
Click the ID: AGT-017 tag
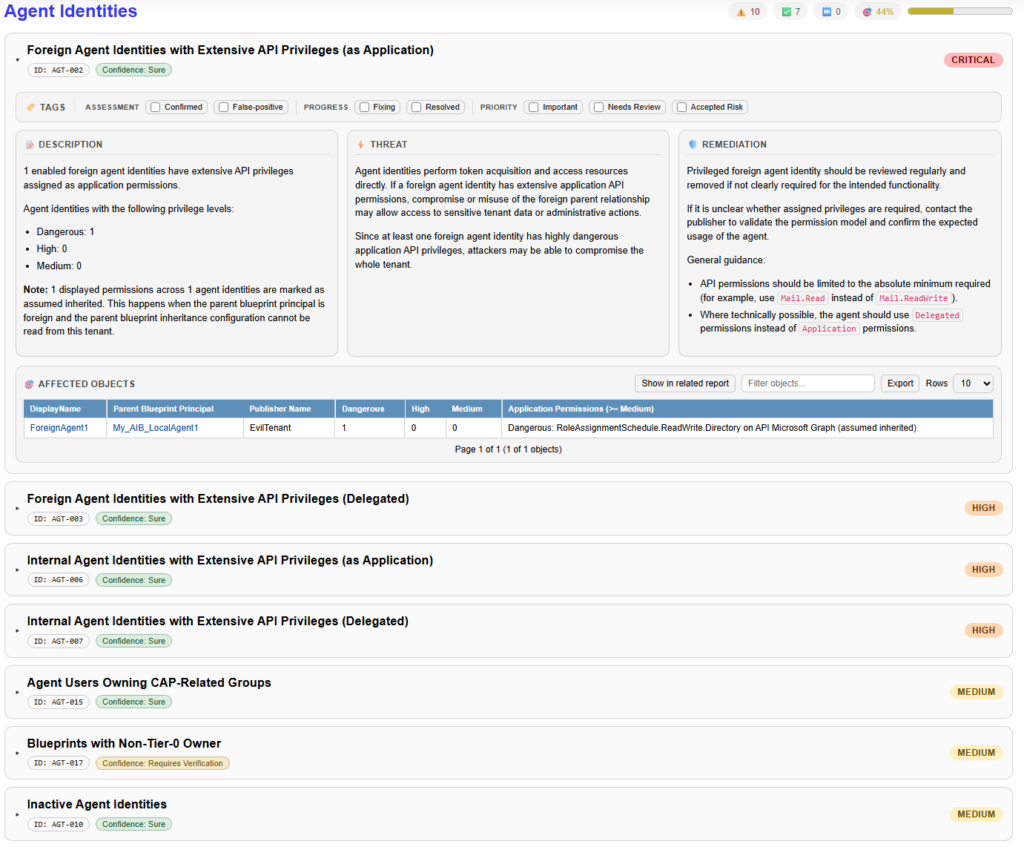pos(58,763)
